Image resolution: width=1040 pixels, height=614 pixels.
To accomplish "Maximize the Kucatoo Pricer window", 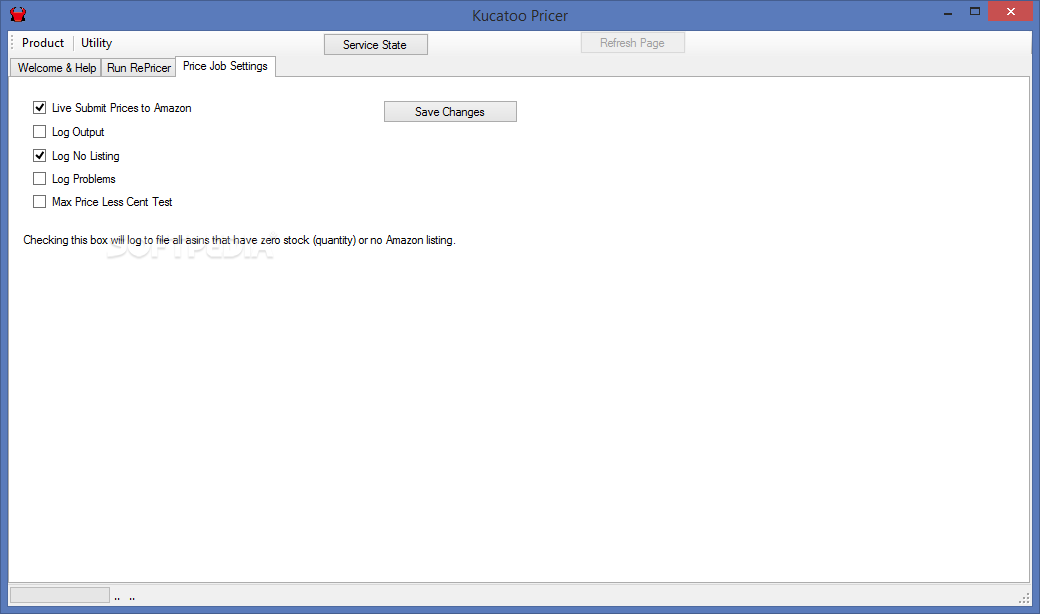I will 974,11.
